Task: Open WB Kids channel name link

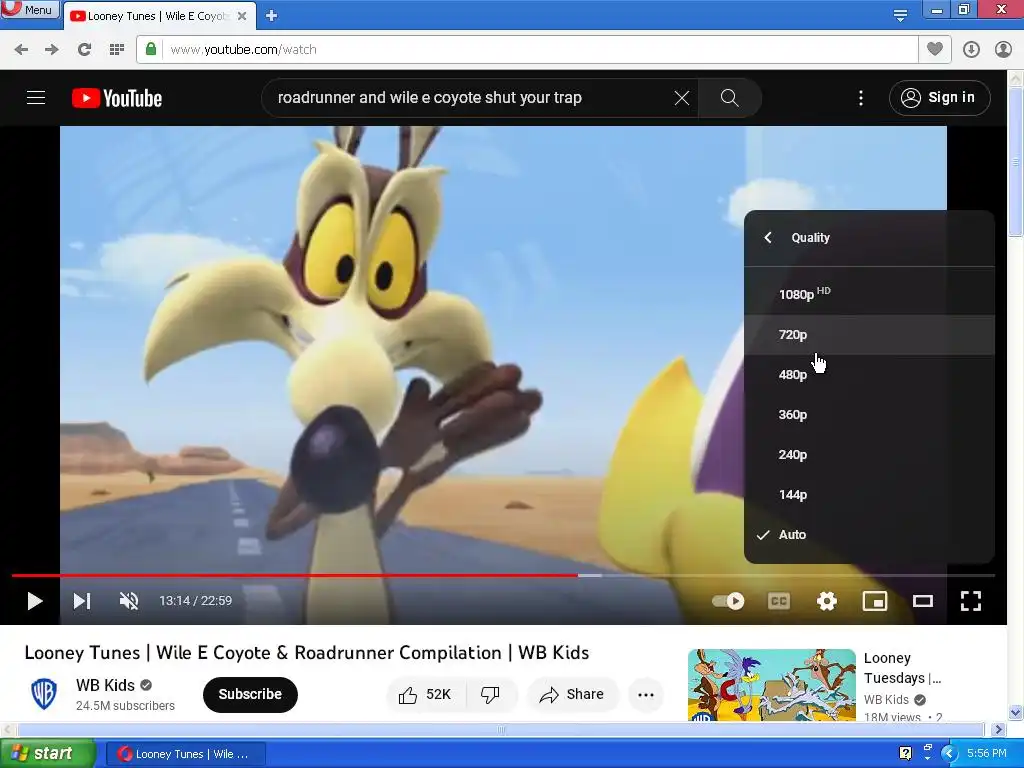Action: 105,685
